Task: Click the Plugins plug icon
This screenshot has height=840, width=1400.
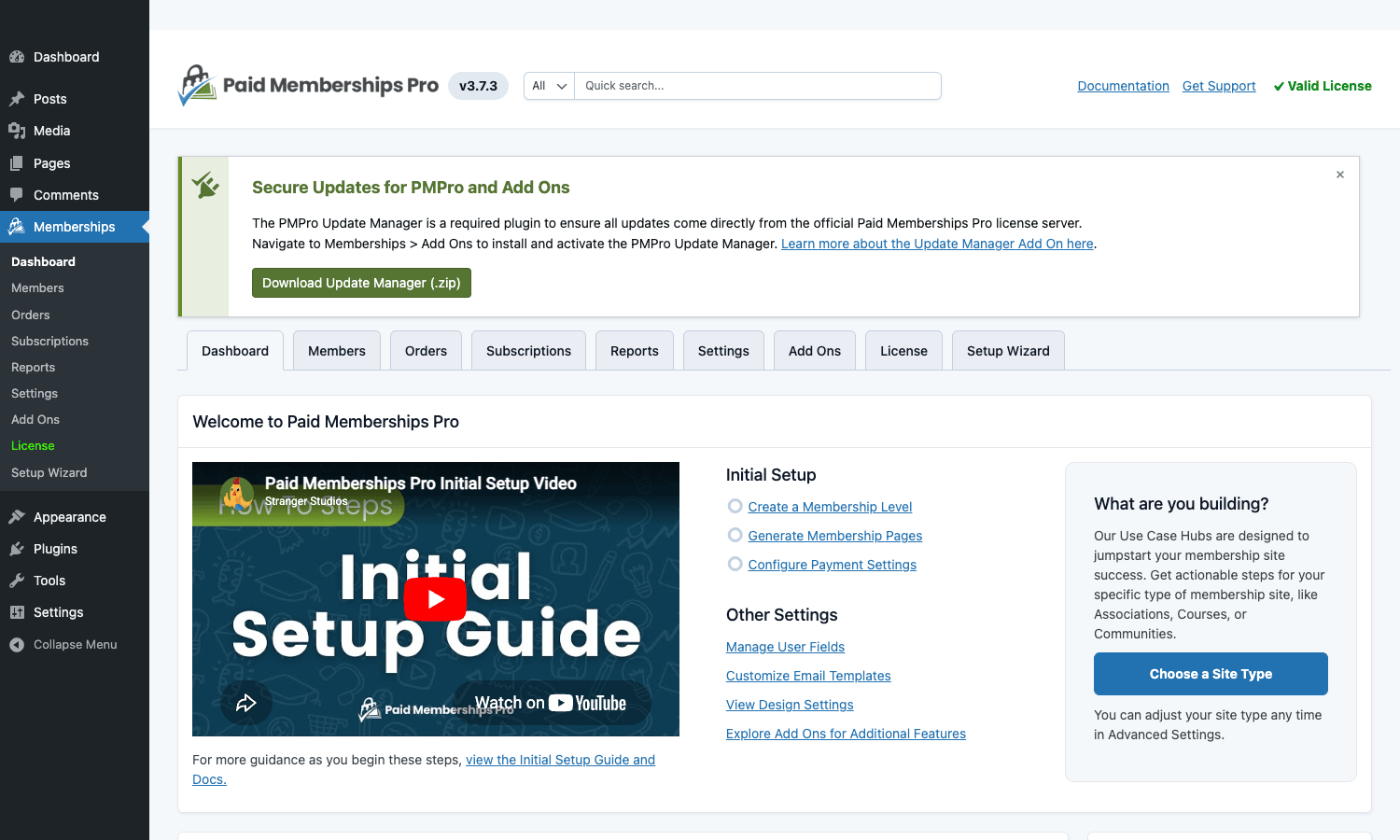Action: tap(17, 549)
